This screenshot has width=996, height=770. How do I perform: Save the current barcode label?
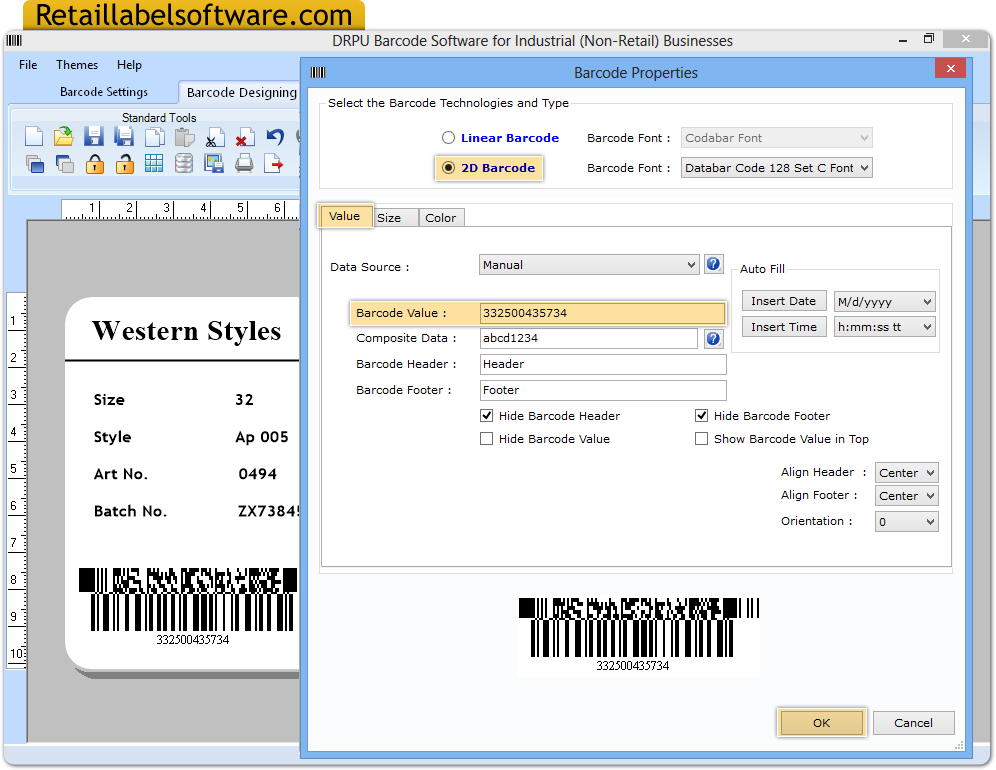93,137
